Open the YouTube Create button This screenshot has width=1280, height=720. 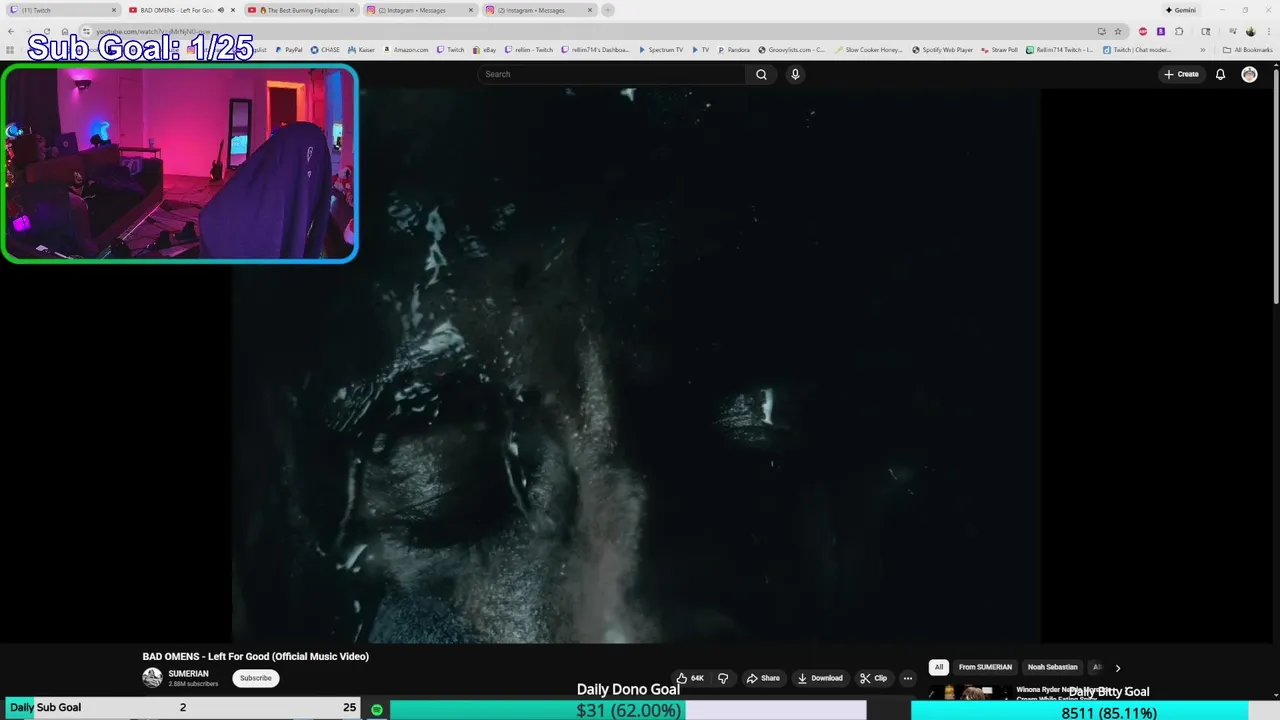(x=1181, y=74)
